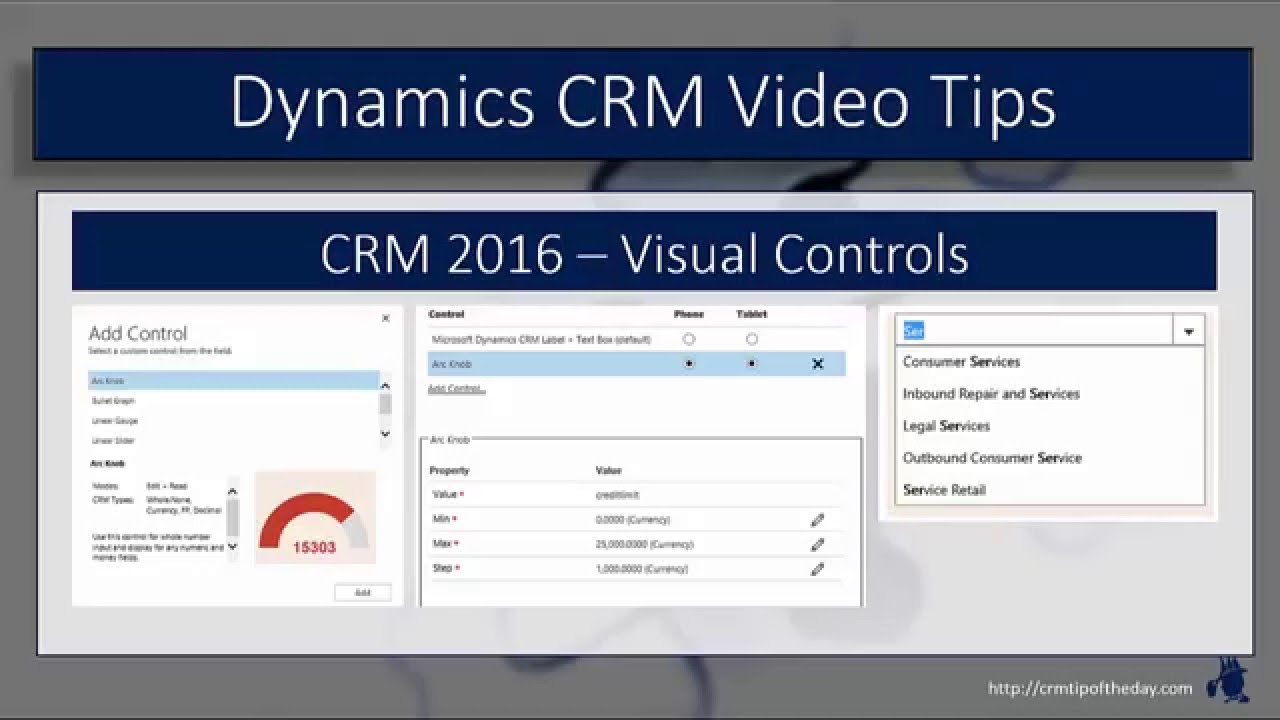Click into the 'Ser' search combo box

[1033, 331]
